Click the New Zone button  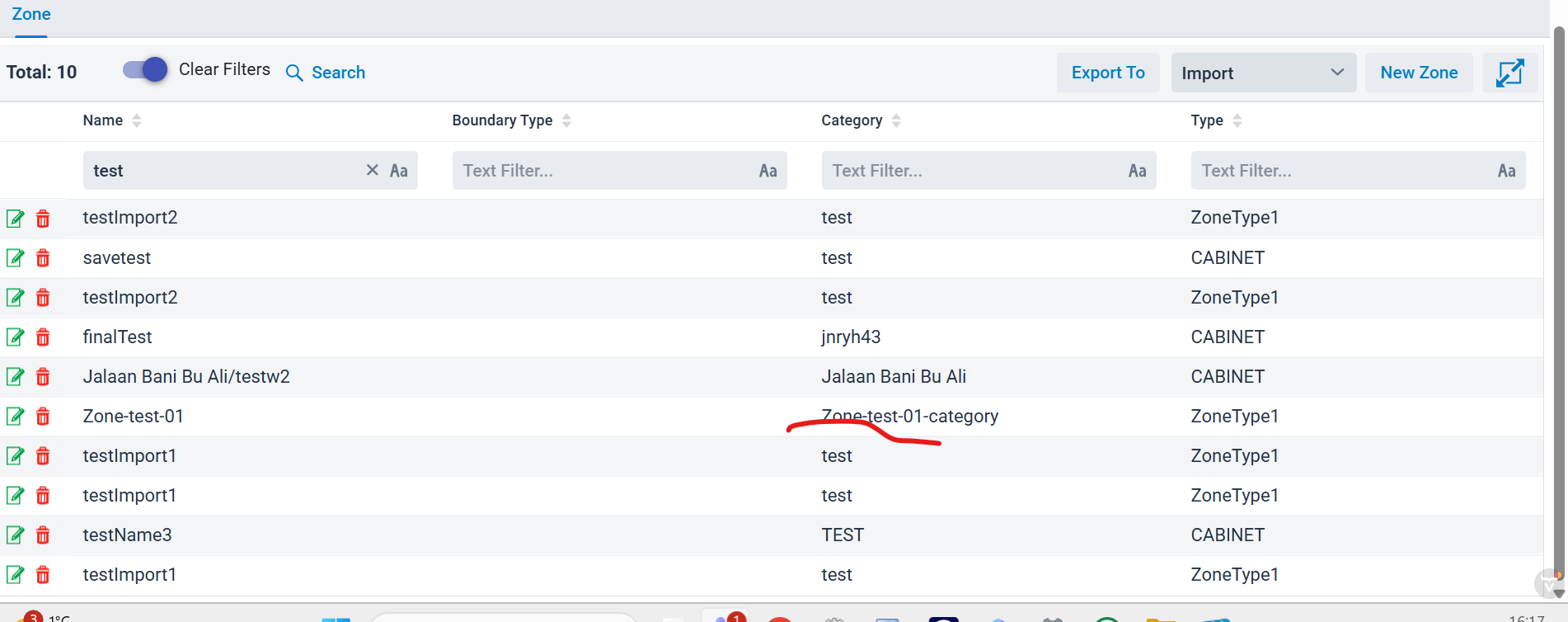[1418, 73]
